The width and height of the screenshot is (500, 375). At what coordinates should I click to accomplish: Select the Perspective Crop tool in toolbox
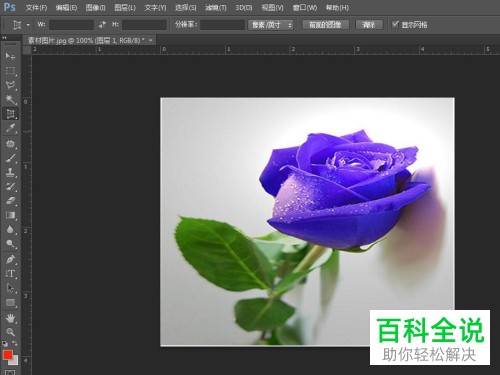pos(10,114)
